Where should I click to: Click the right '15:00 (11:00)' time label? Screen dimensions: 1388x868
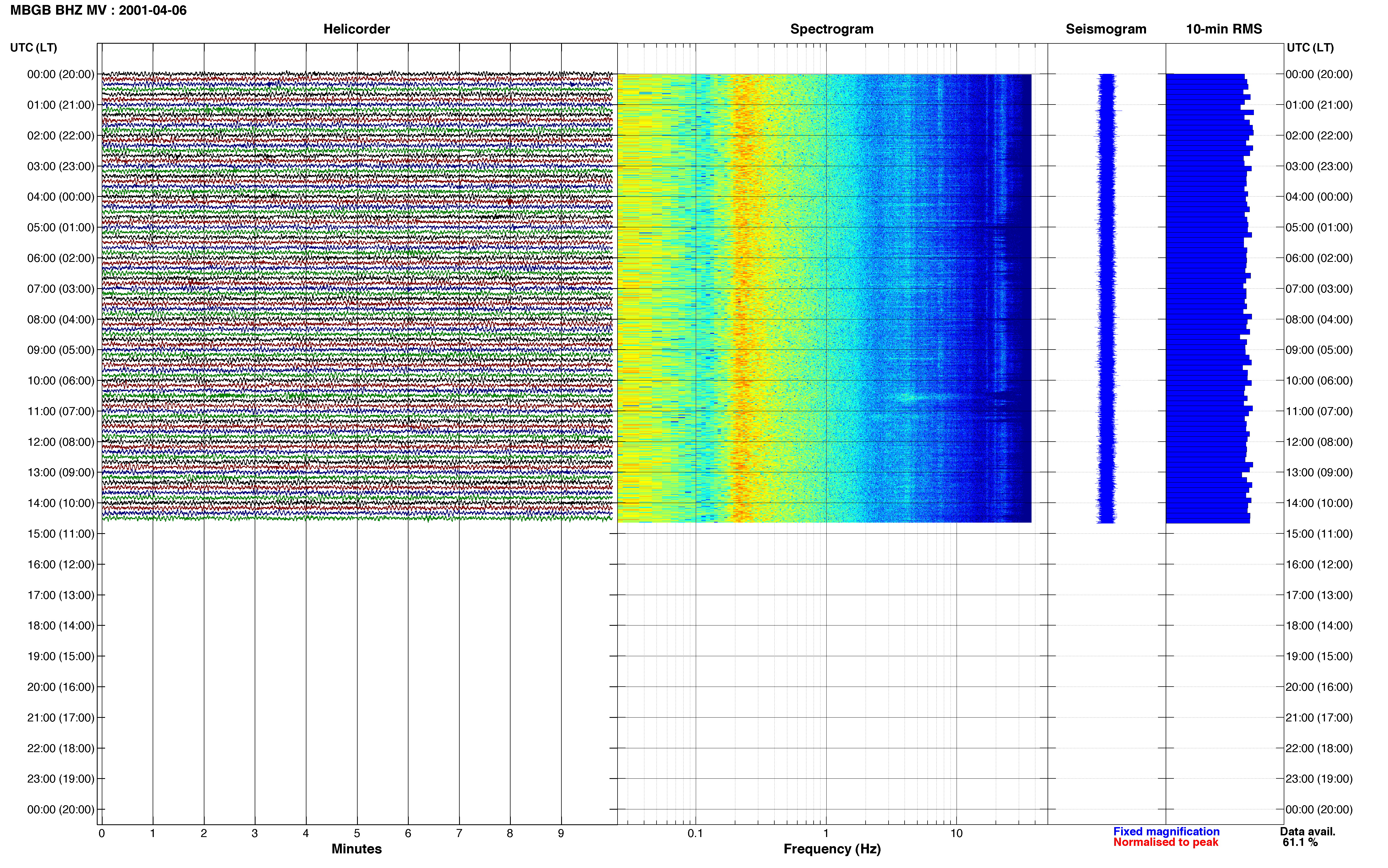coord(1319,534)
